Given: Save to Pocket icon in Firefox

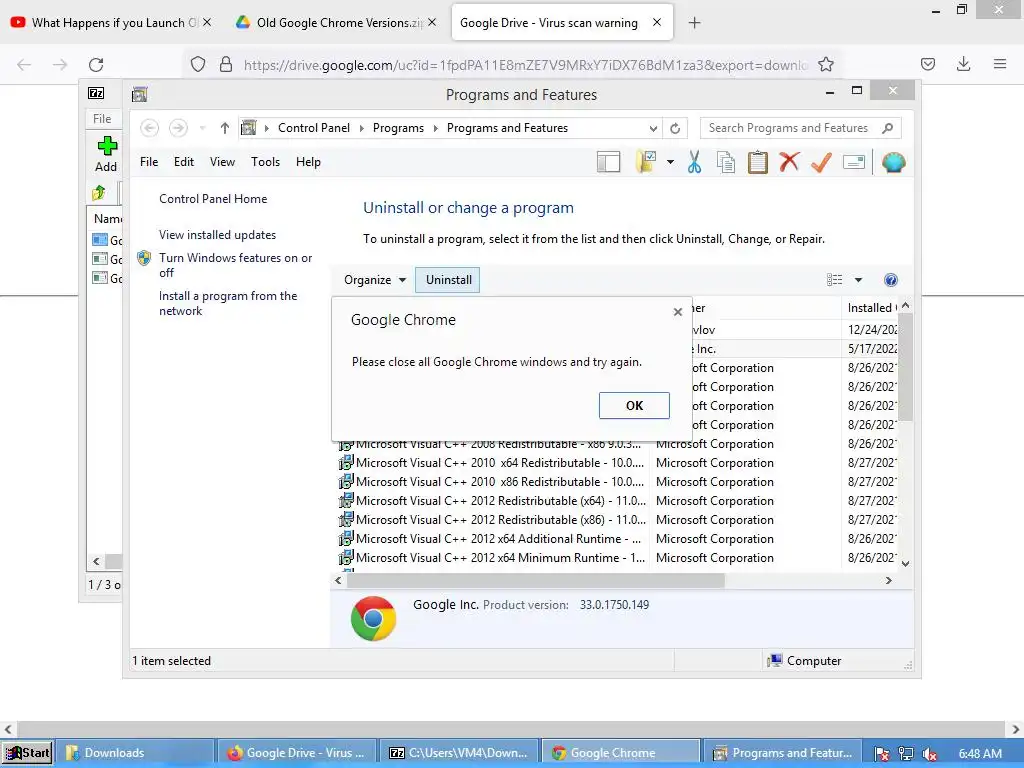Looking at the screenshot, I should pos(927,64).
